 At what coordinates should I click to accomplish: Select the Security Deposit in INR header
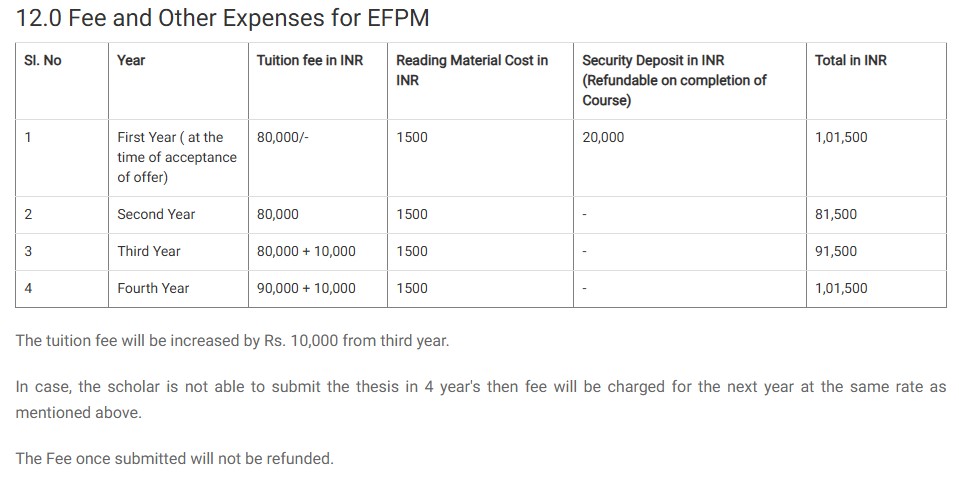[x=674, y=80]
